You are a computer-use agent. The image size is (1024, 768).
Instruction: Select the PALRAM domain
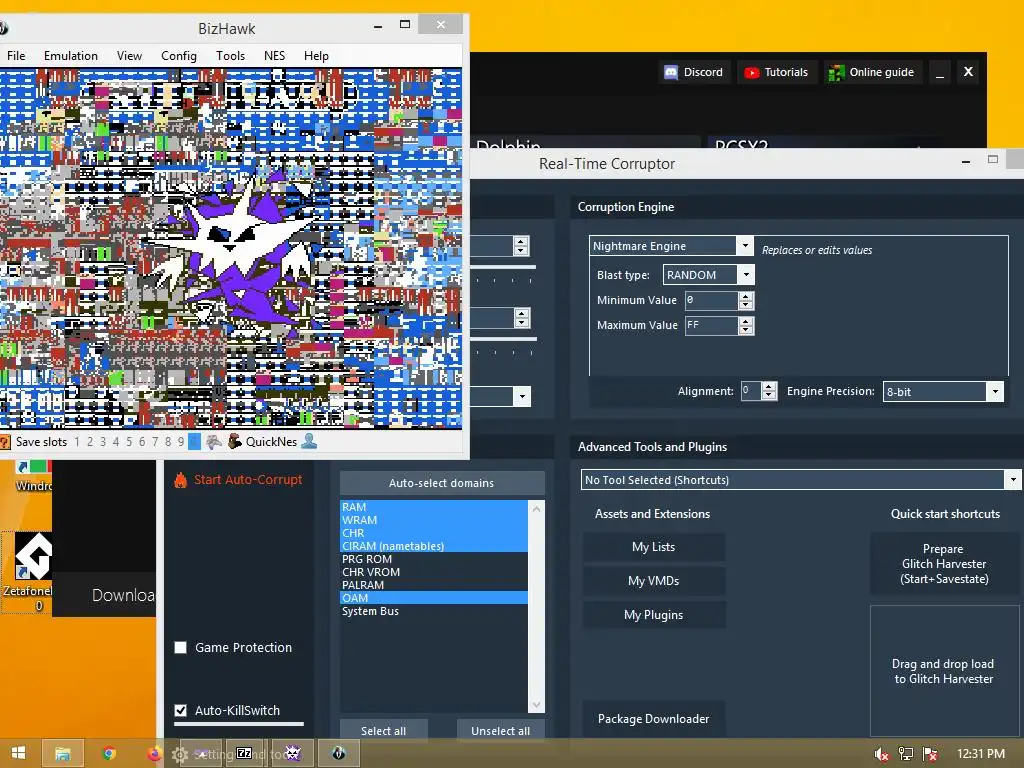[434, 585]
